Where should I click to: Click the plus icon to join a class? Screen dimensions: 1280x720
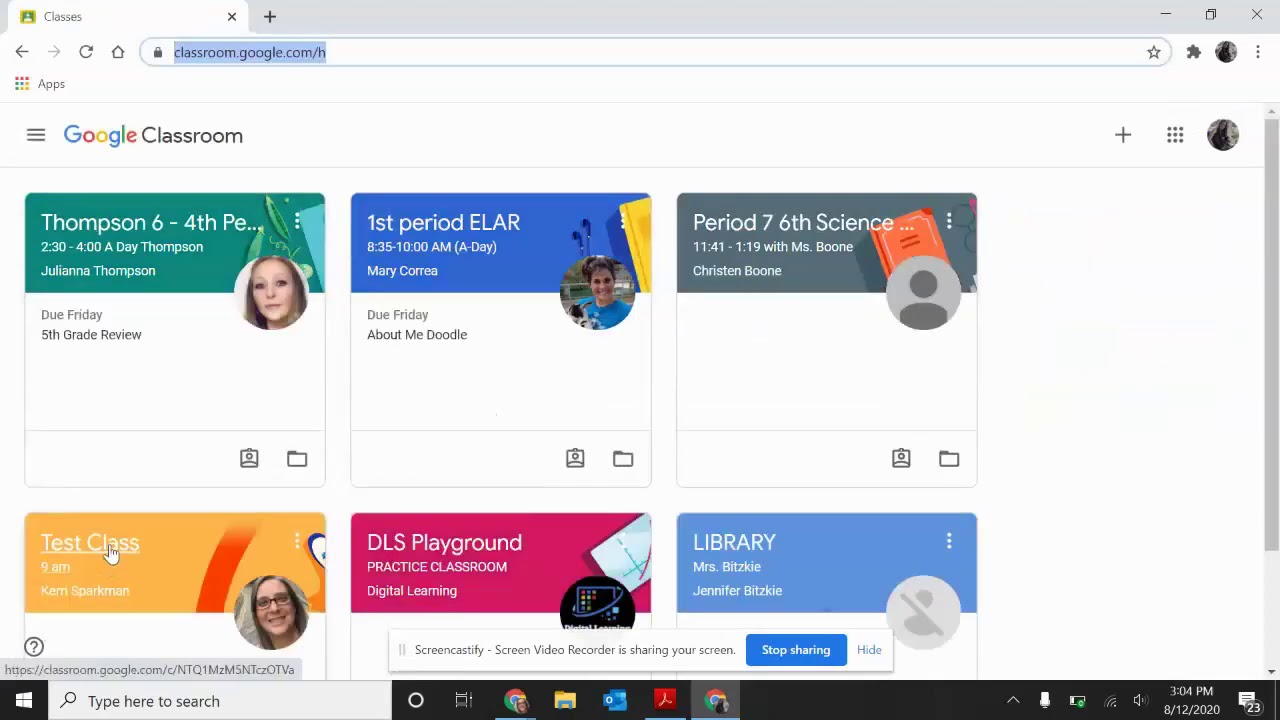(x=1122, y=135)
